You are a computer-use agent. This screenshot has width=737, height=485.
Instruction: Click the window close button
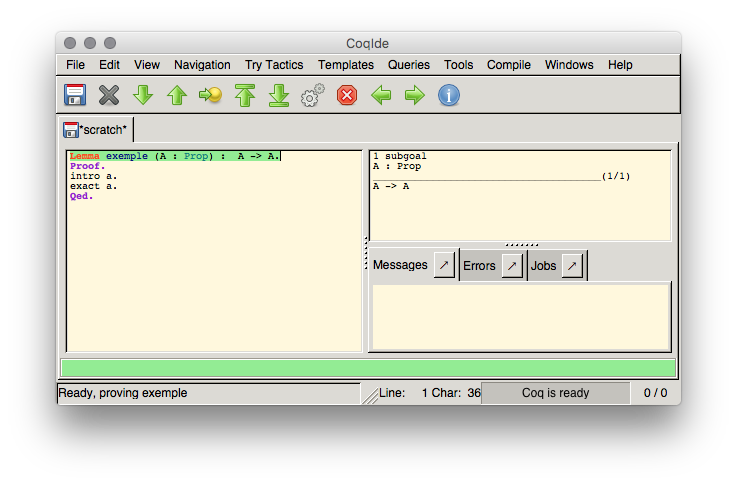tap(70, 43)
